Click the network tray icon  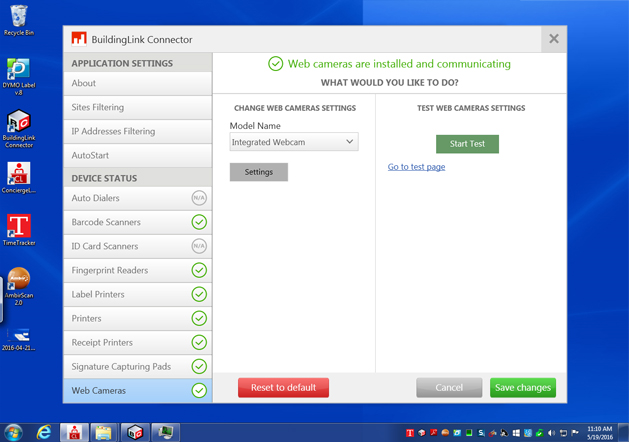[563, 433]
